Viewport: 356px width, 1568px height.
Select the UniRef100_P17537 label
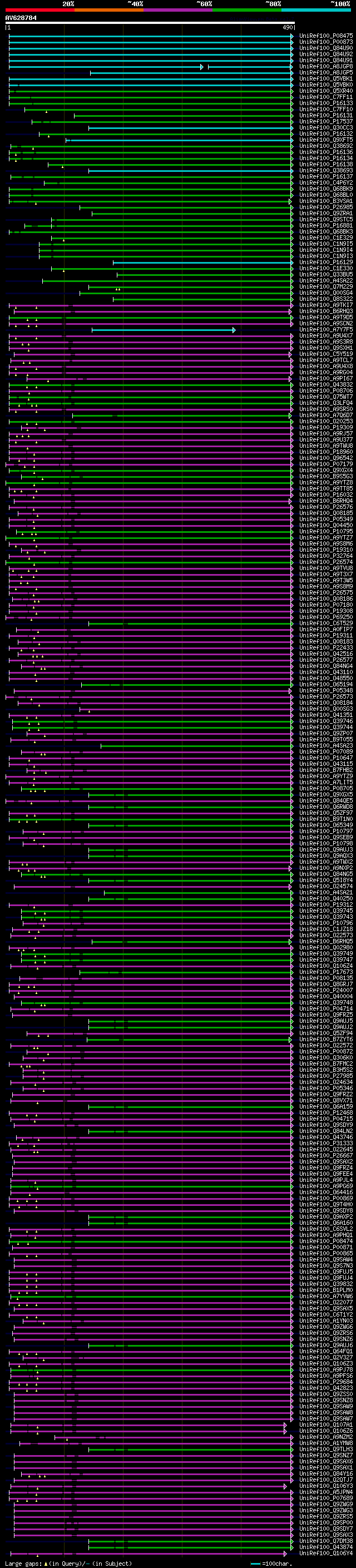pos(326,122)
